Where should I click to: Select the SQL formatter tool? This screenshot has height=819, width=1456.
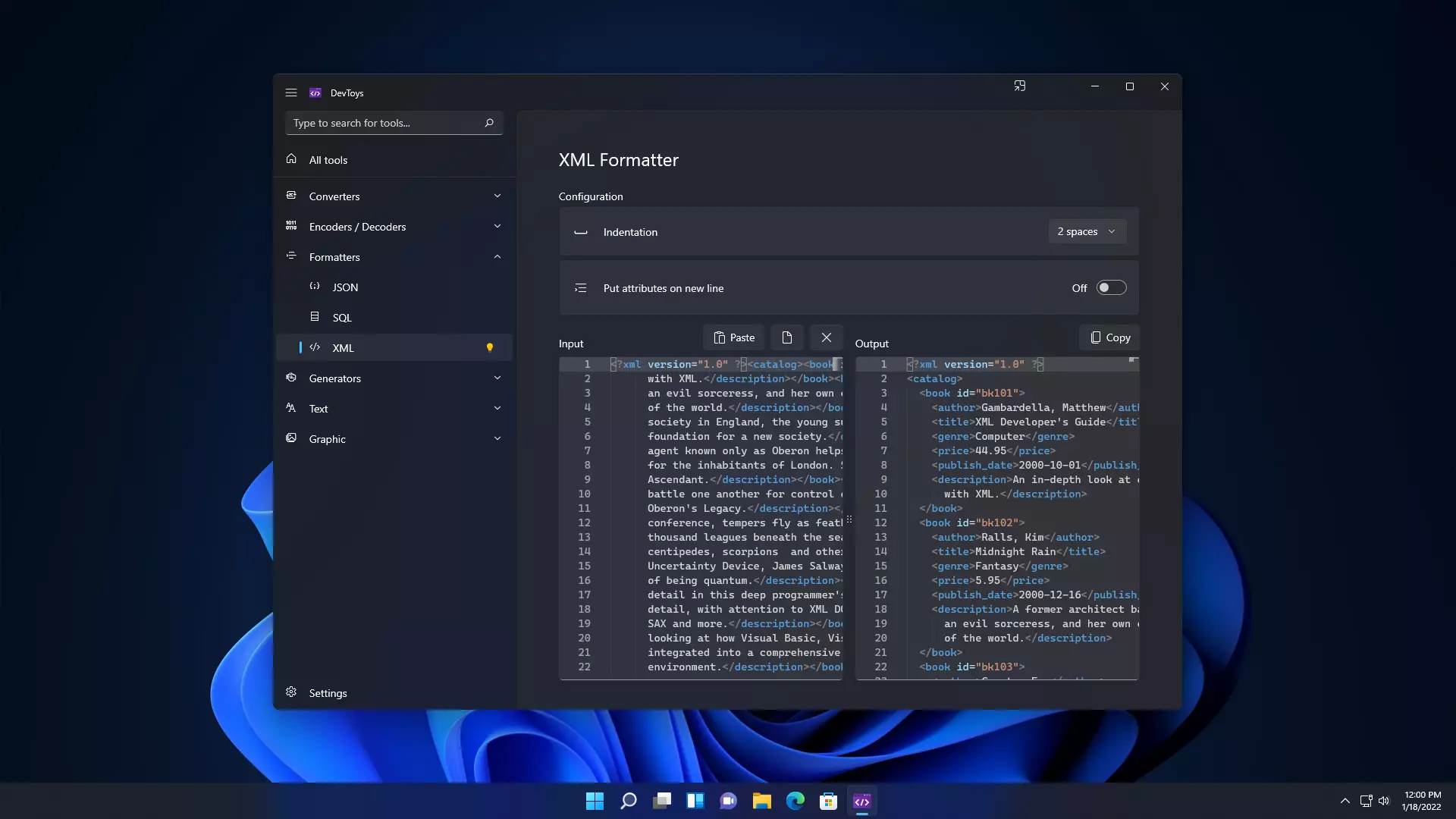click(343, 317)
